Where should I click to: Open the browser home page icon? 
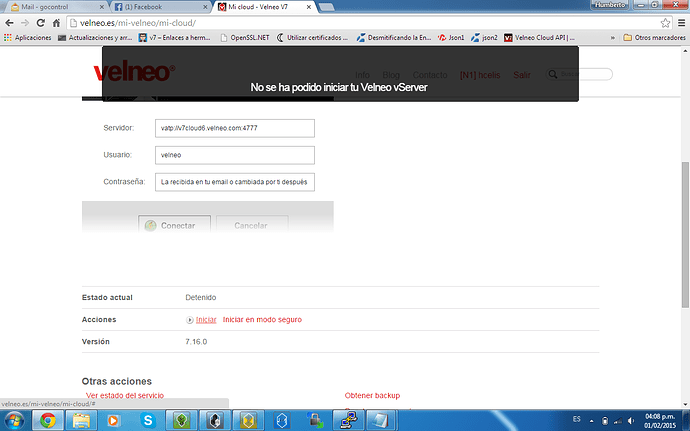[56, 23]
